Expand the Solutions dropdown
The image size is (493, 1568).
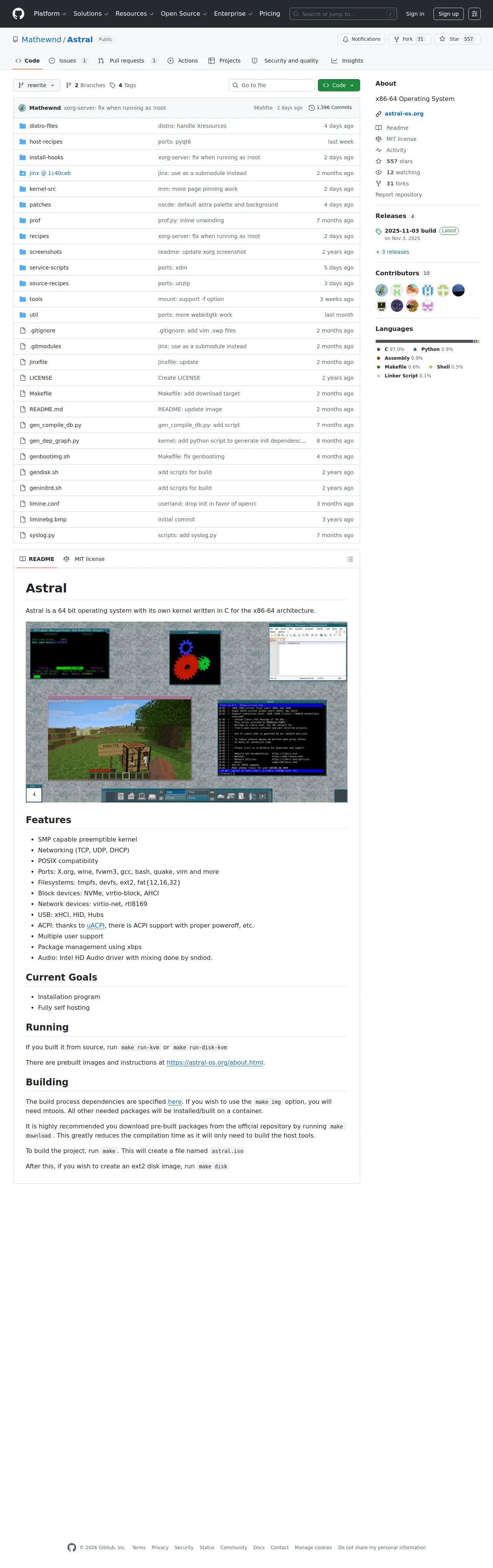point(91,13)
